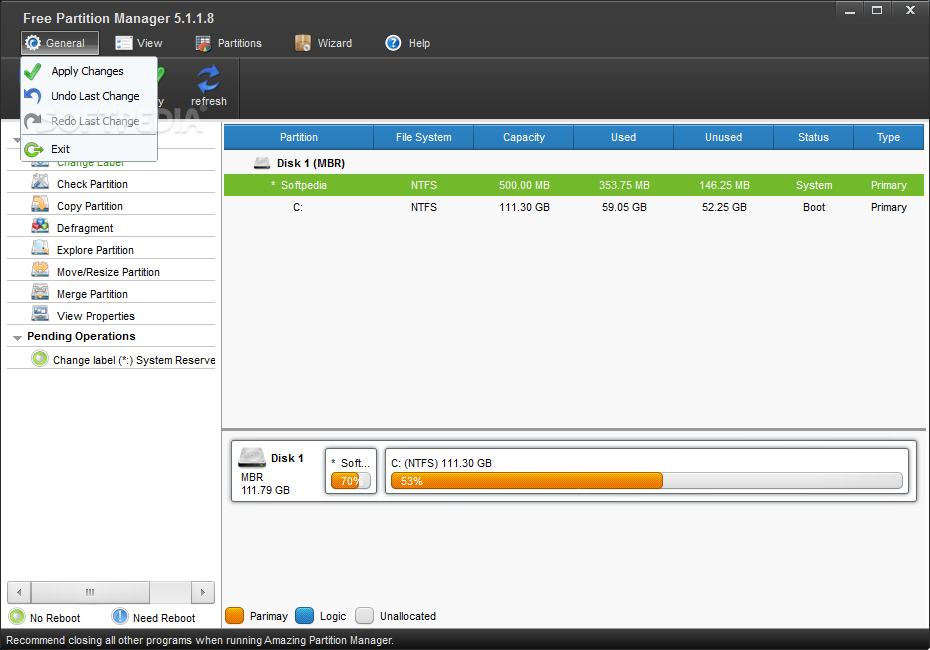Click the orange Primary legend swatch
The width and height of the screenshot is (930, 650).
click(x=235, y=616)
